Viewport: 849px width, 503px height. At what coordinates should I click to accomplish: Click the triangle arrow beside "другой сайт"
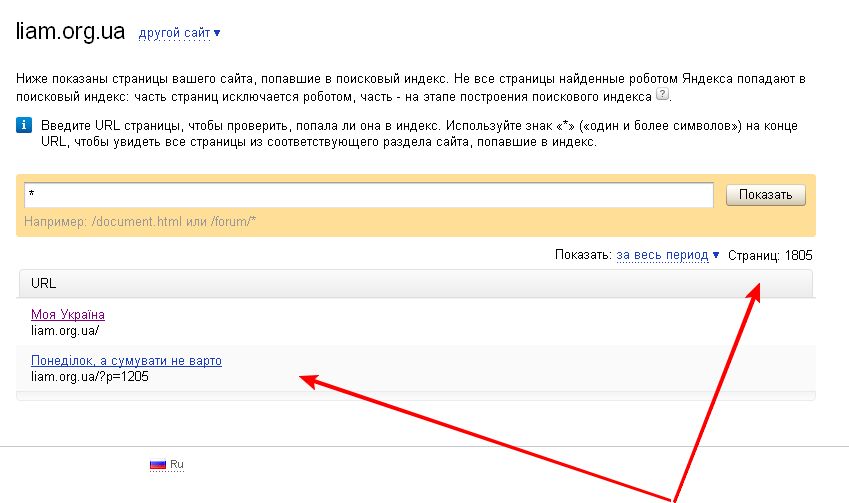(x=217, y=33)
